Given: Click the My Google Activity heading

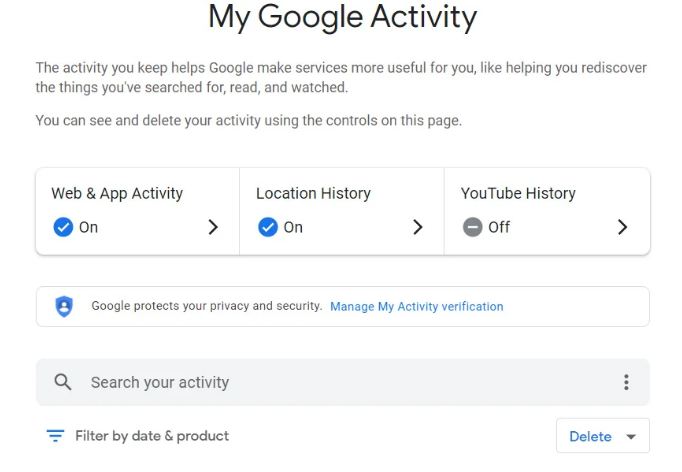Looking at the screenshot, I should pyautogui.click(x=342, y=17).
